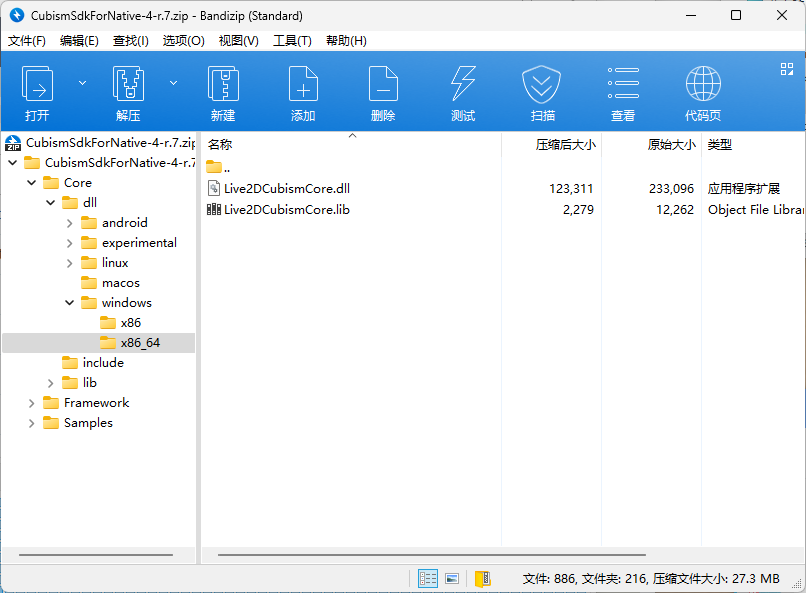Click the 打开 (Open) archive toolbar icon
Viewport: 806px width, 593px height.
[x=38, y=85]
